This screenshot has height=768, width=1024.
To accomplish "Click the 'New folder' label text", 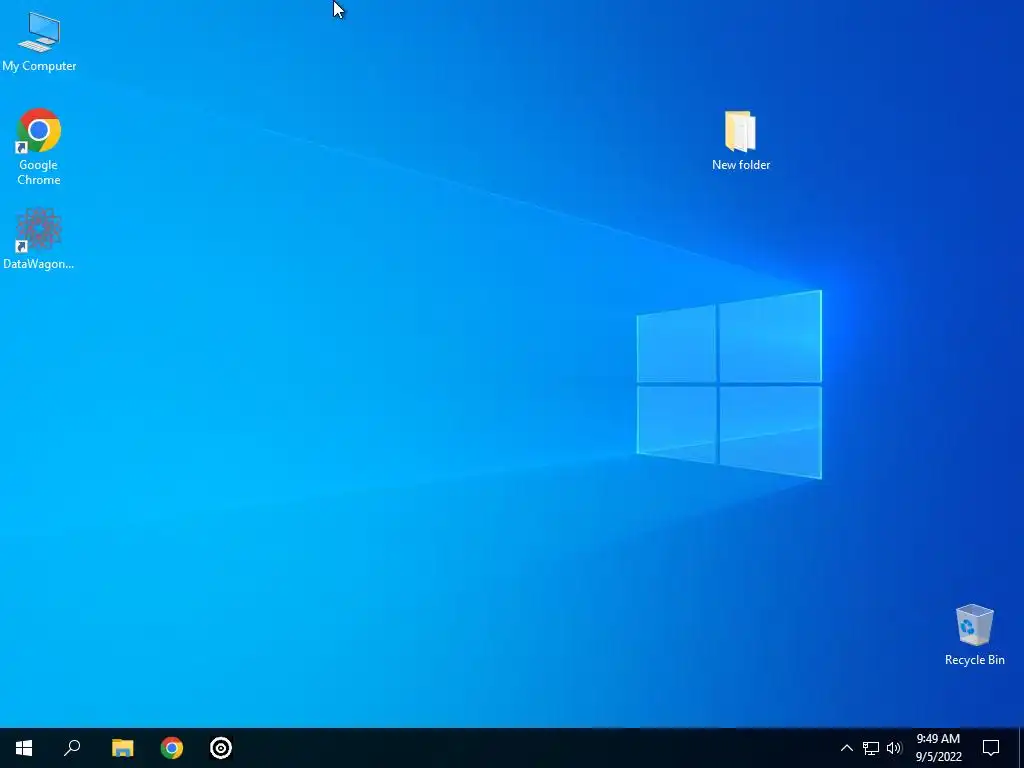I will click(x=741, y=165).
